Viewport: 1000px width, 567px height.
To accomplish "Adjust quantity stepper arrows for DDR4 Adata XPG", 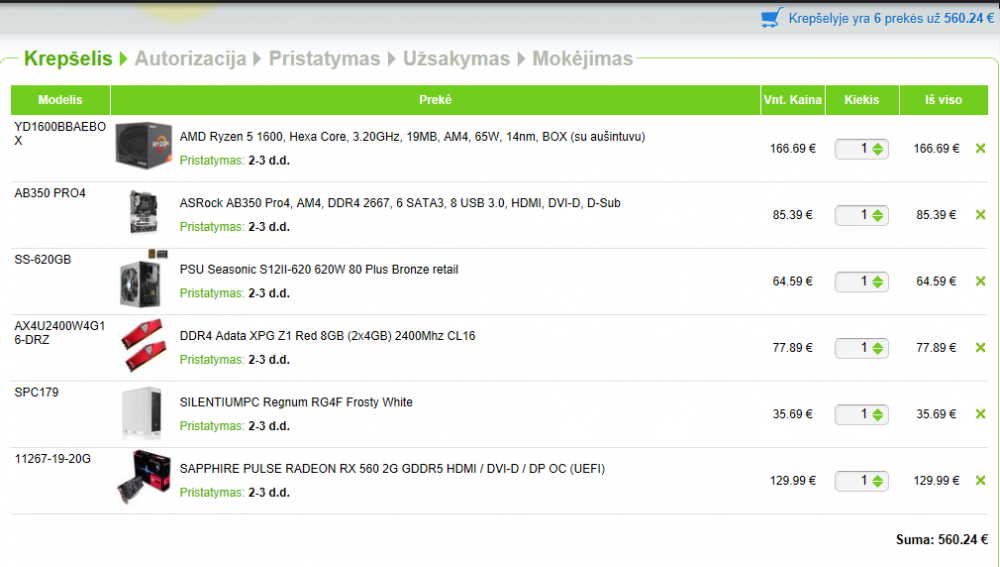I will pos(878,348).
